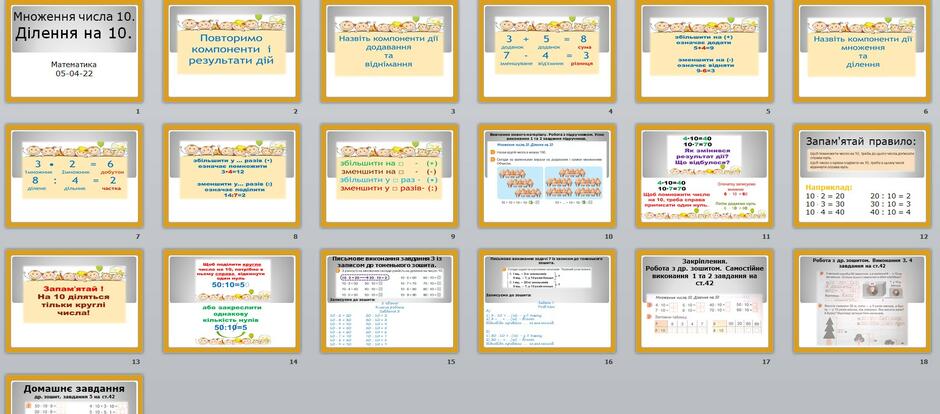Select slide 'Домашнє завдання'
Image resolution: width=940 pixels, height=414 pixels.
[x=74, y=395]
